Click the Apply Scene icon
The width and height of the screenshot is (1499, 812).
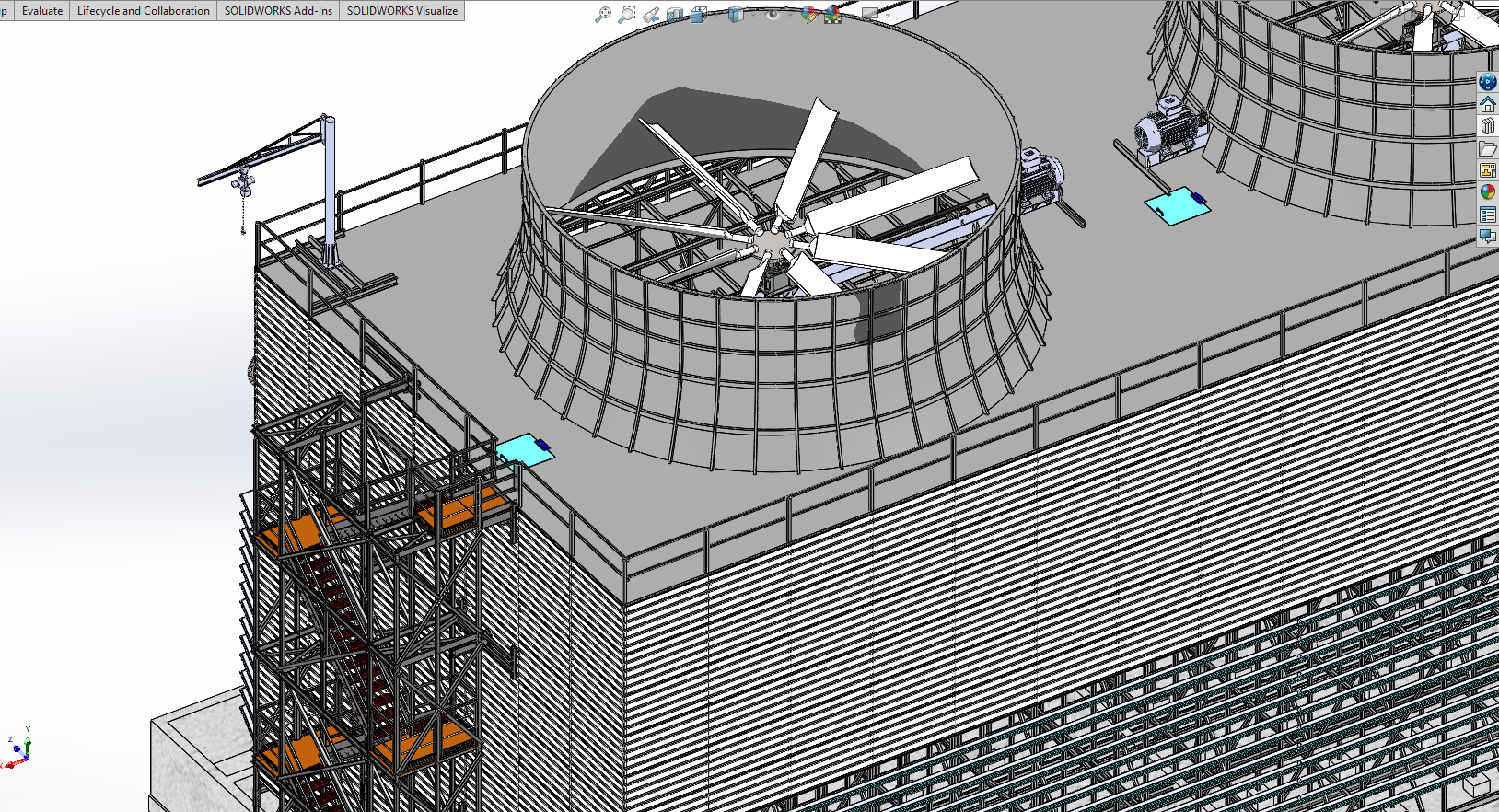coord(832,15)
